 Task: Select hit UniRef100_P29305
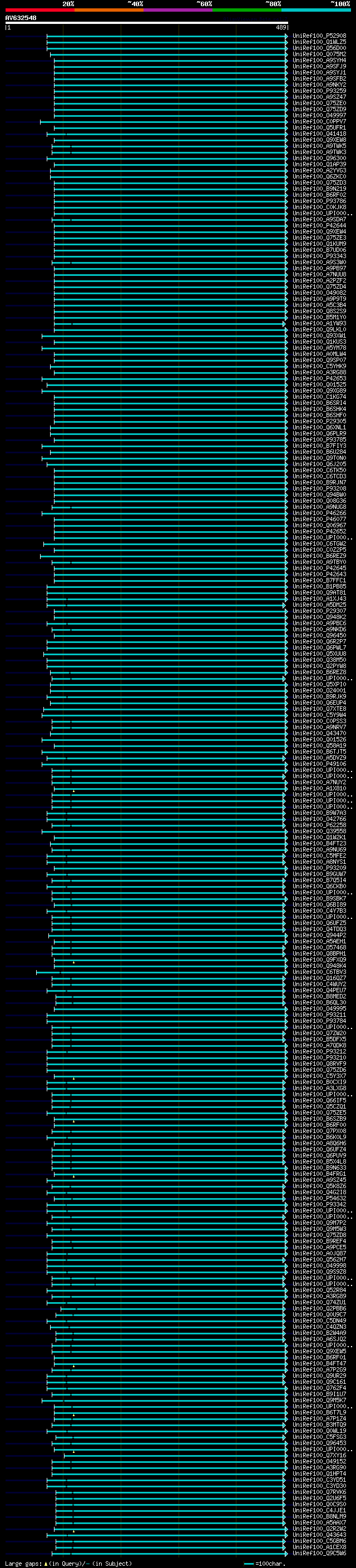(319, 421)
